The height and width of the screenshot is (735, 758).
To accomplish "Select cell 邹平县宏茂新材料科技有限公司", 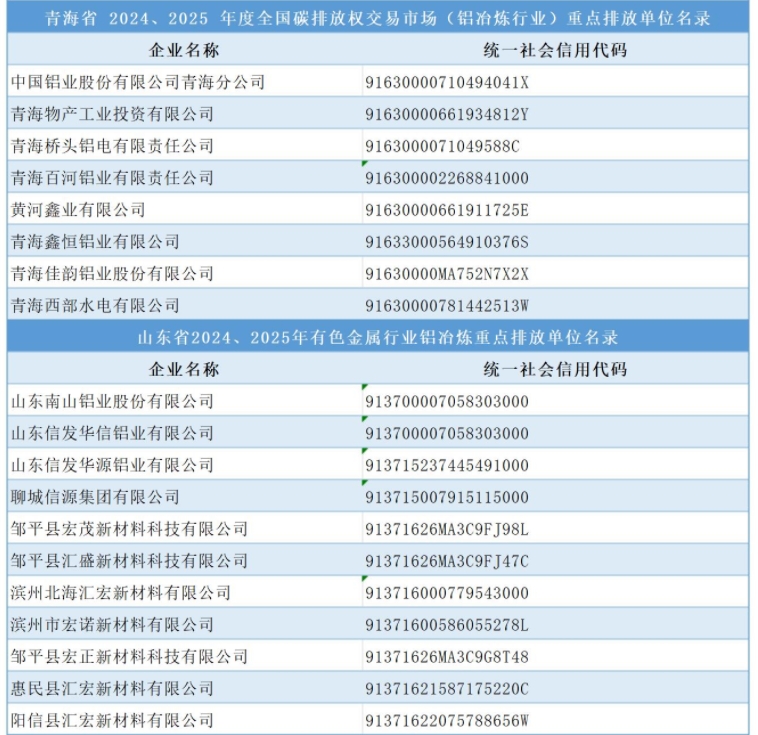I will pos(185,529).
